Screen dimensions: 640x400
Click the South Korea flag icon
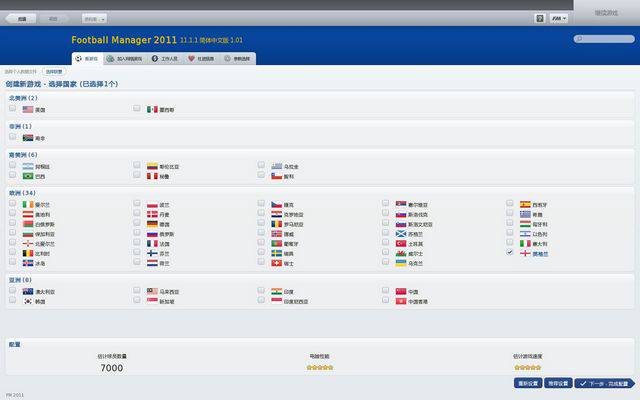[x=28, y=301]
